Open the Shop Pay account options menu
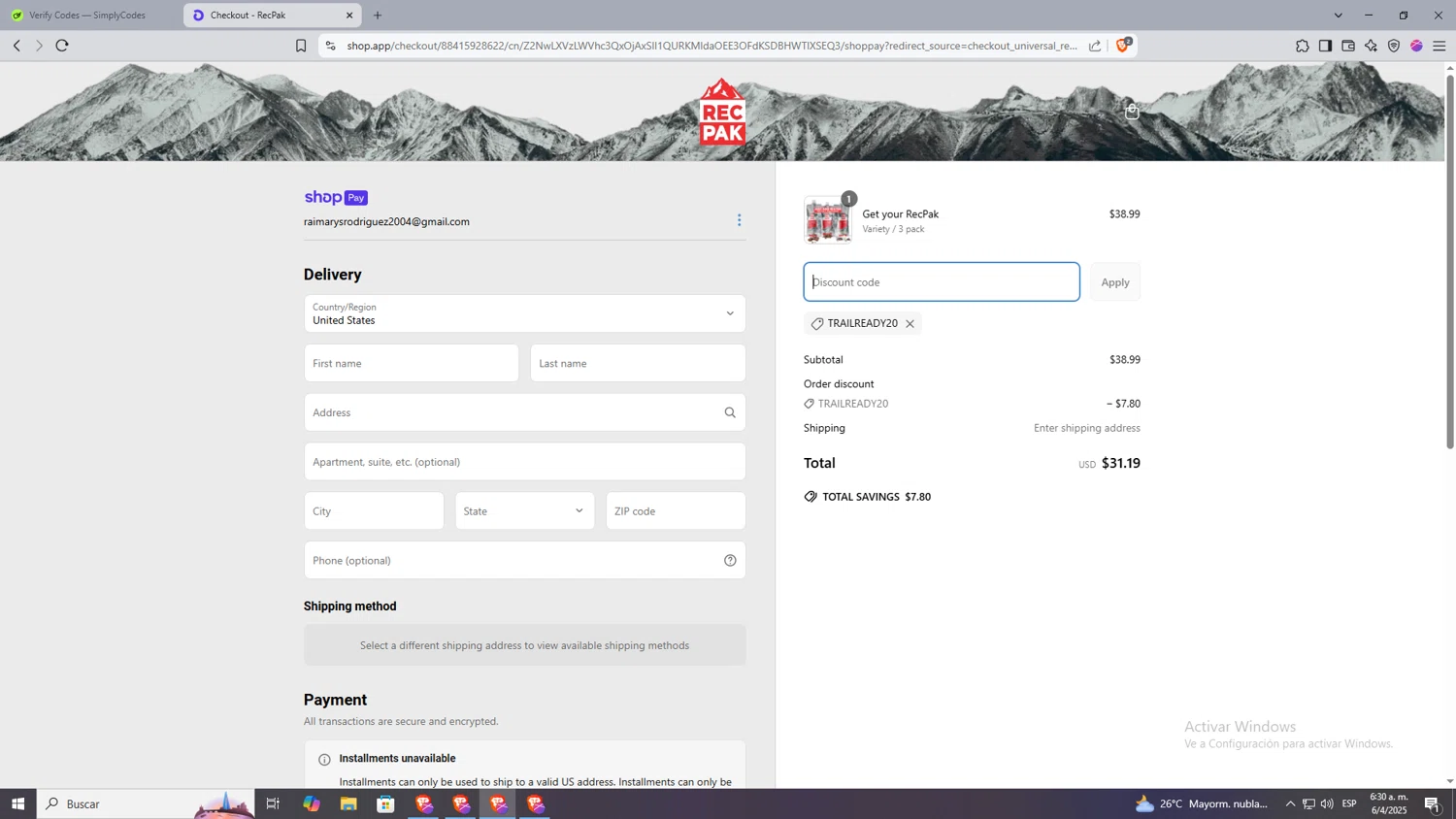Viewport: 1456px width, 819px height. pyautogui.click(x=739, y=220)
